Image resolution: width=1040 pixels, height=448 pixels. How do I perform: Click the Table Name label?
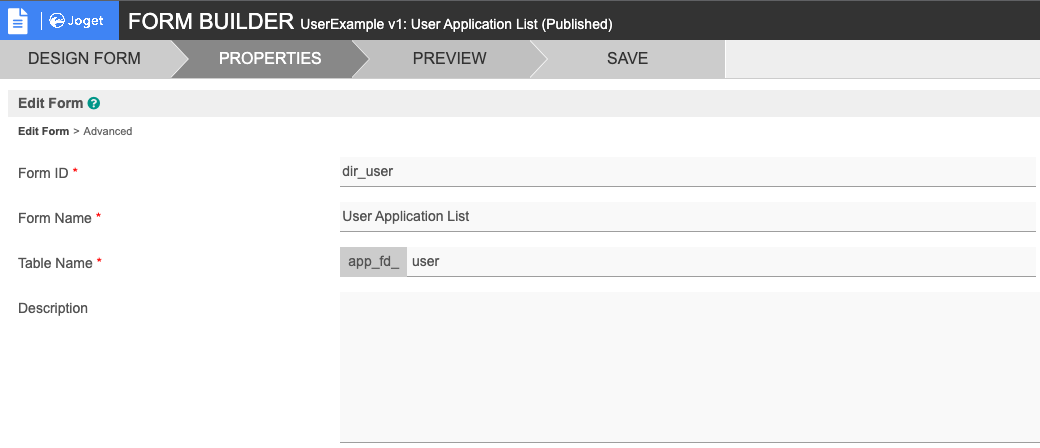[56, 263]
